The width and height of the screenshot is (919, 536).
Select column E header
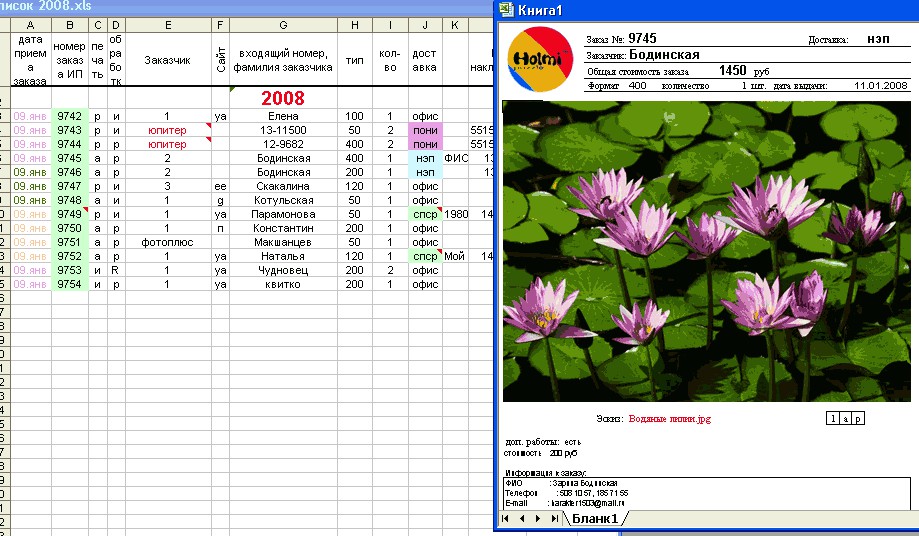pos(168,25)
